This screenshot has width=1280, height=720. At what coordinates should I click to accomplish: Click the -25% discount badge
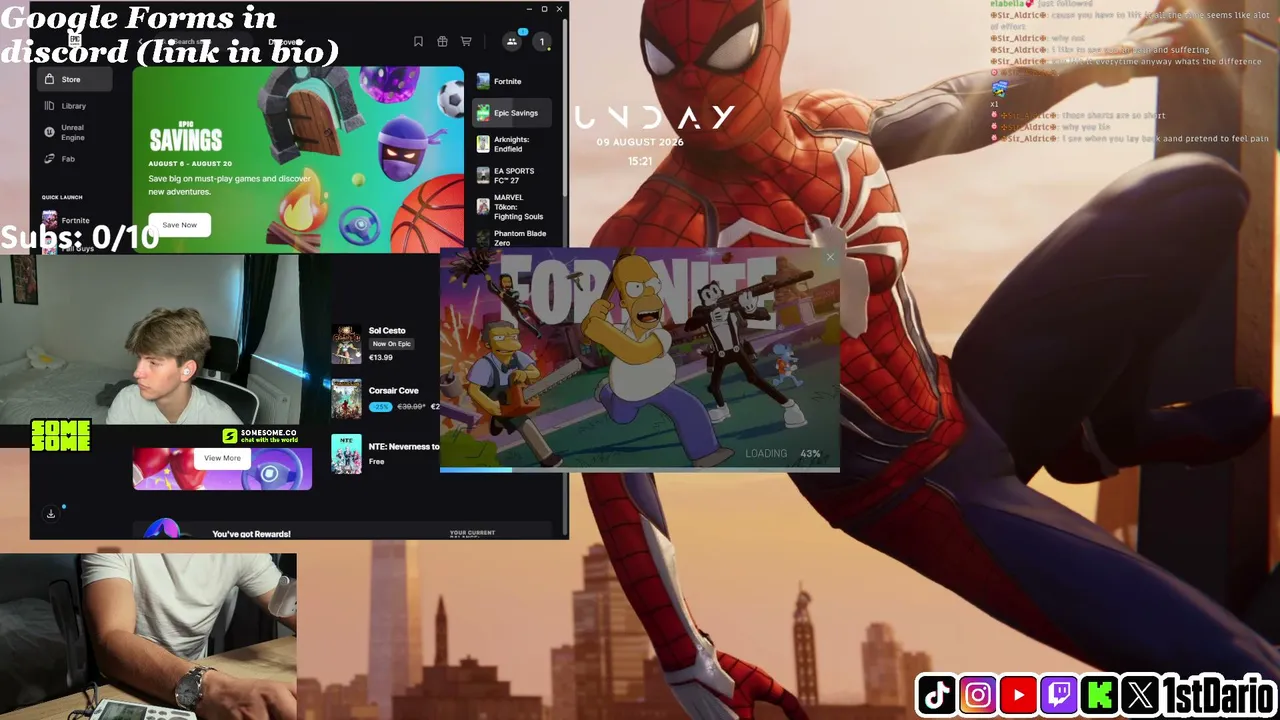380,407
